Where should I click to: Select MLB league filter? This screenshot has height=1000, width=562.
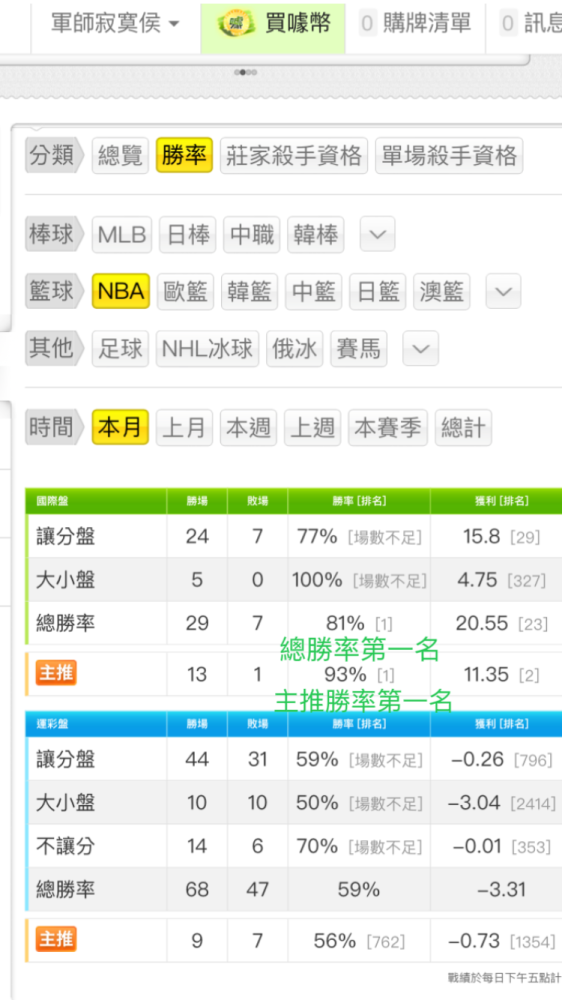point(122,235)
